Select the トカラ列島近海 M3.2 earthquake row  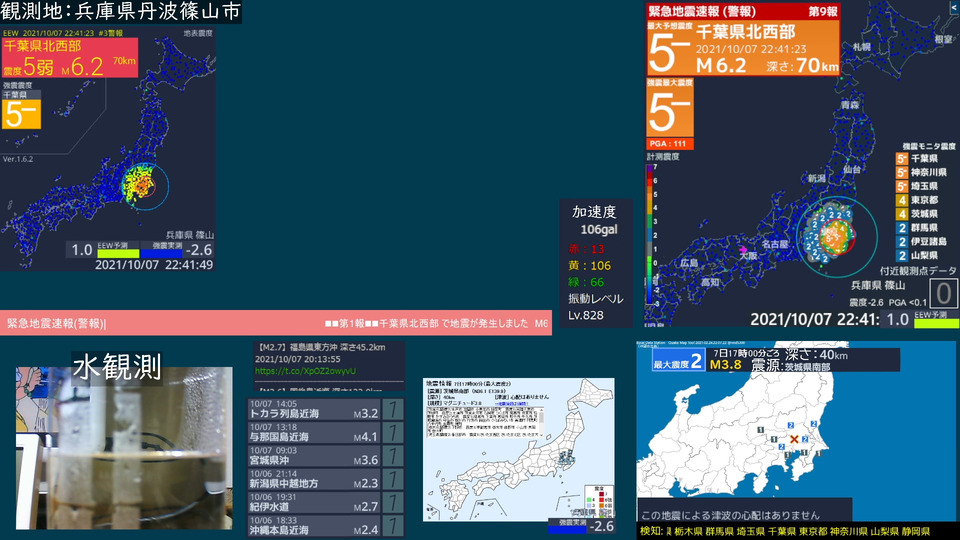pyautogui.click(x=326, y=409)
